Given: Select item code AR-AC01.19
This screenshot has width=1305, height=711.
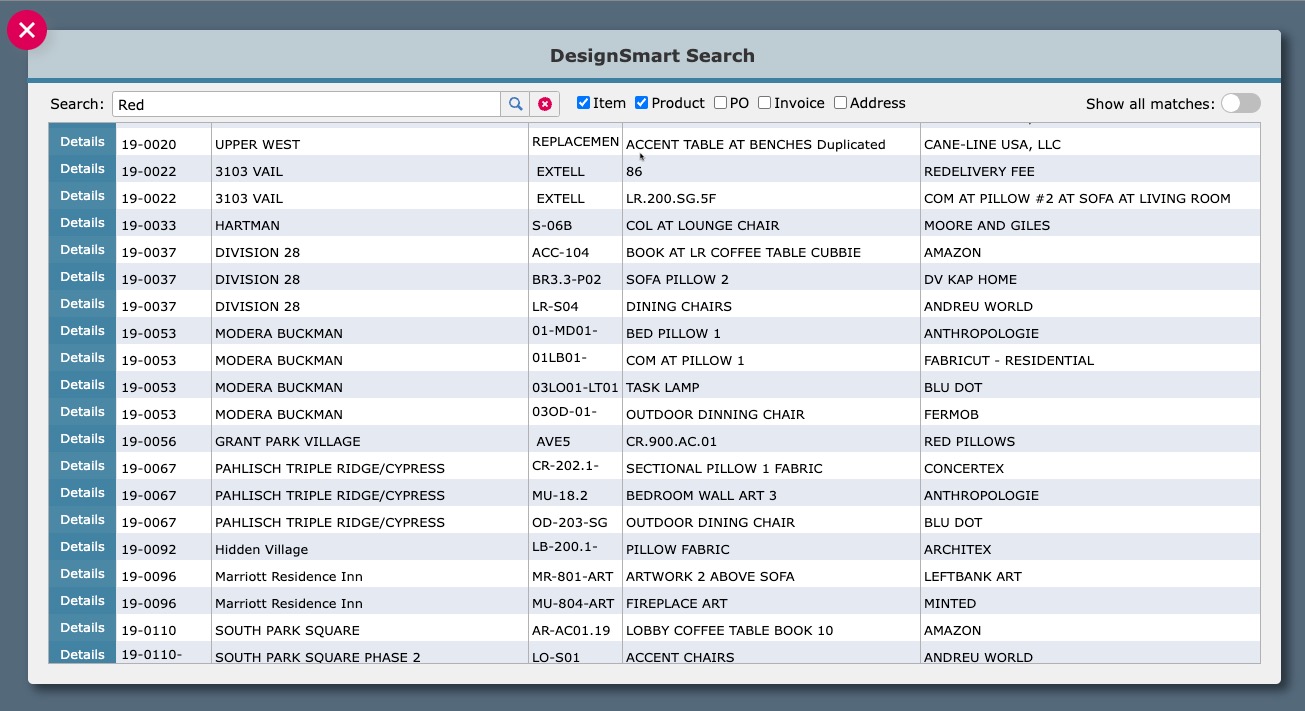Looking at the screenshot, I should coord(571,630).
